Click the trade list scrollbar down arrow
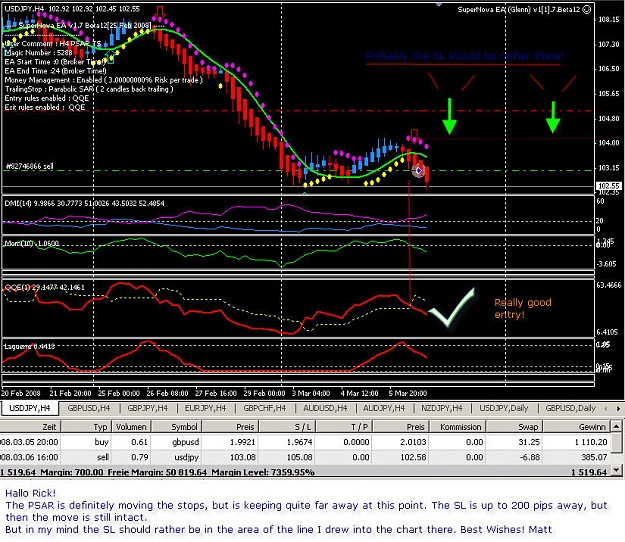This screenshot has width=625, height=542. pyautogui.click(x=616, y=471)
